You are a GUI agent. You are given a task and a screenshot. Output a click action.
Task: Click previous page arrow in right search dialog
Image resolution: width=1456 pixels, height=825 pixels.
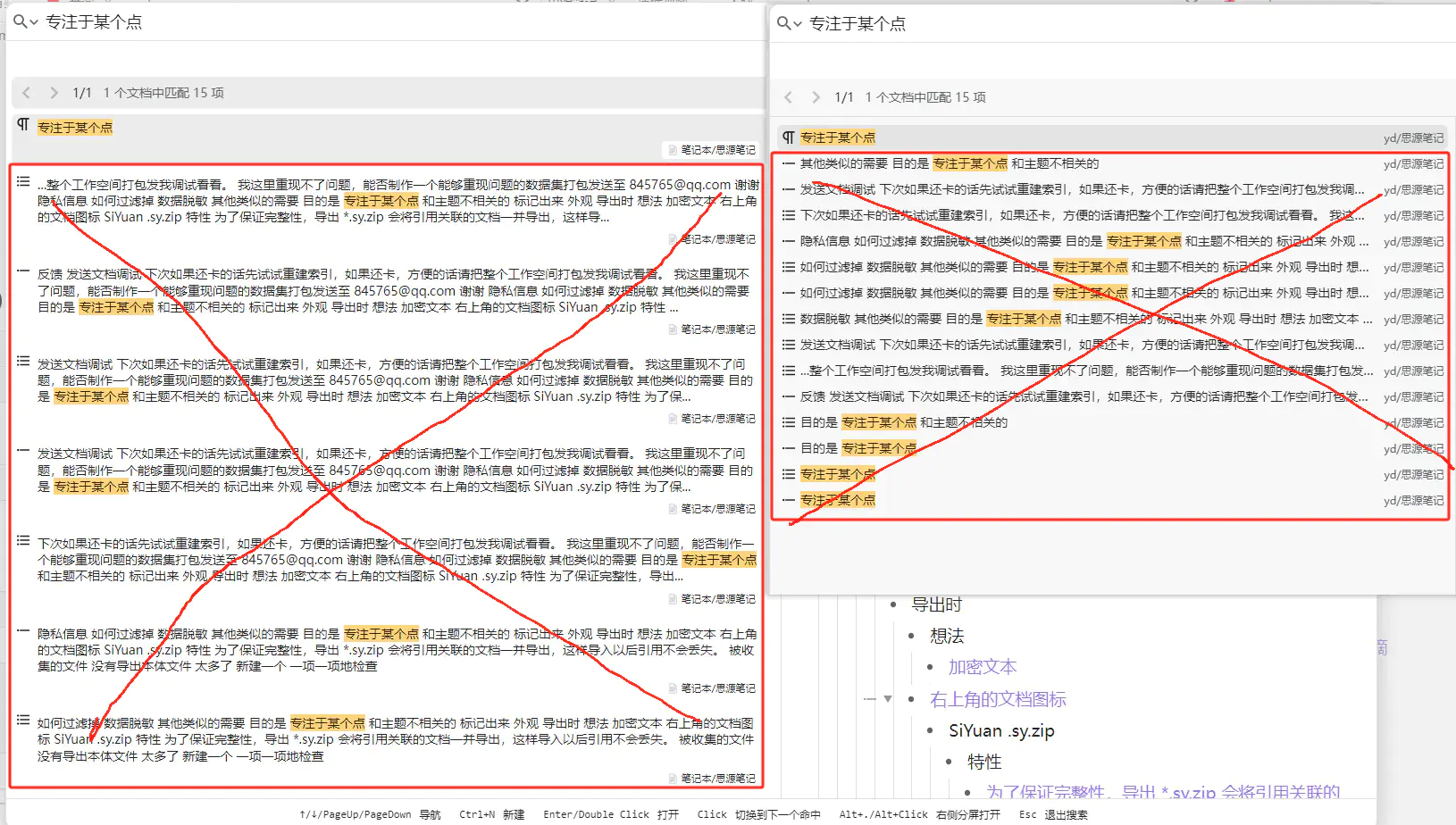788,97
